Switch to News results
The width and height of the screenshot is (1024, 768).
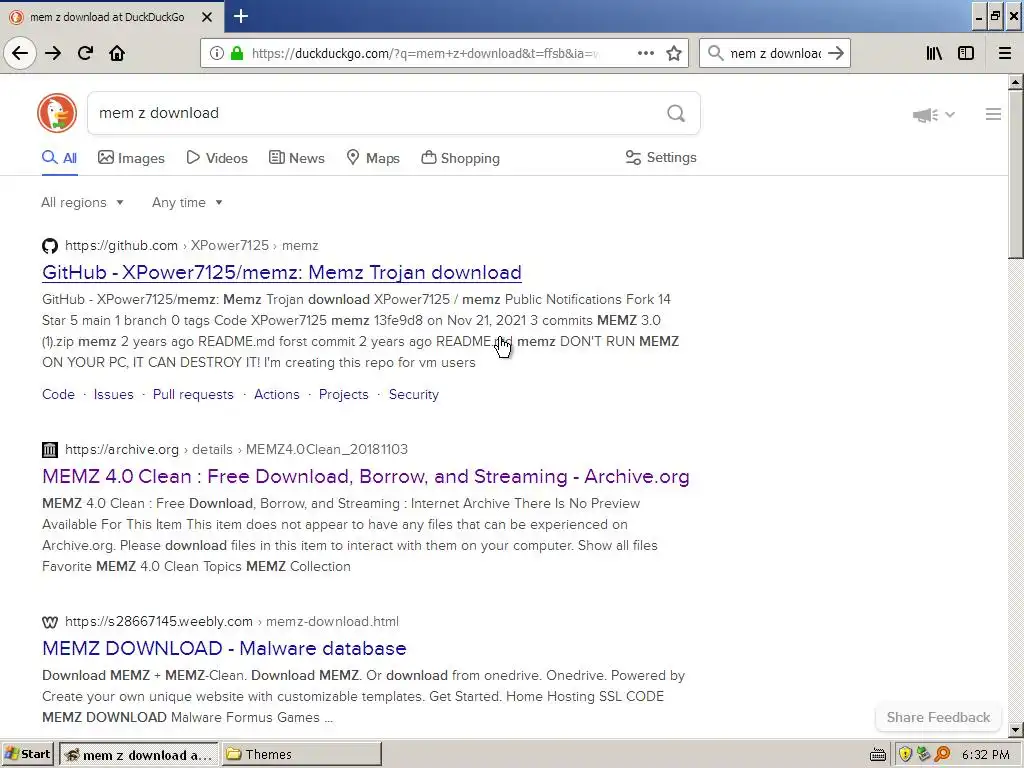point(296,158)
